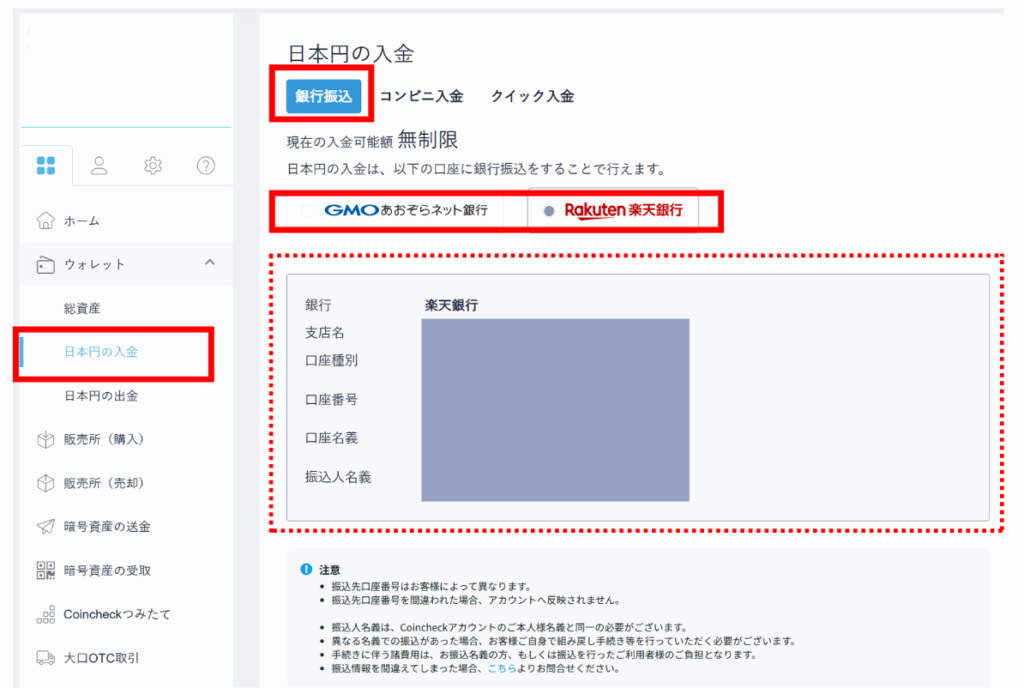Select Rakuten 楽天銀行 radio button
The image size is (1024, 688).
click(x=547, y=211)
